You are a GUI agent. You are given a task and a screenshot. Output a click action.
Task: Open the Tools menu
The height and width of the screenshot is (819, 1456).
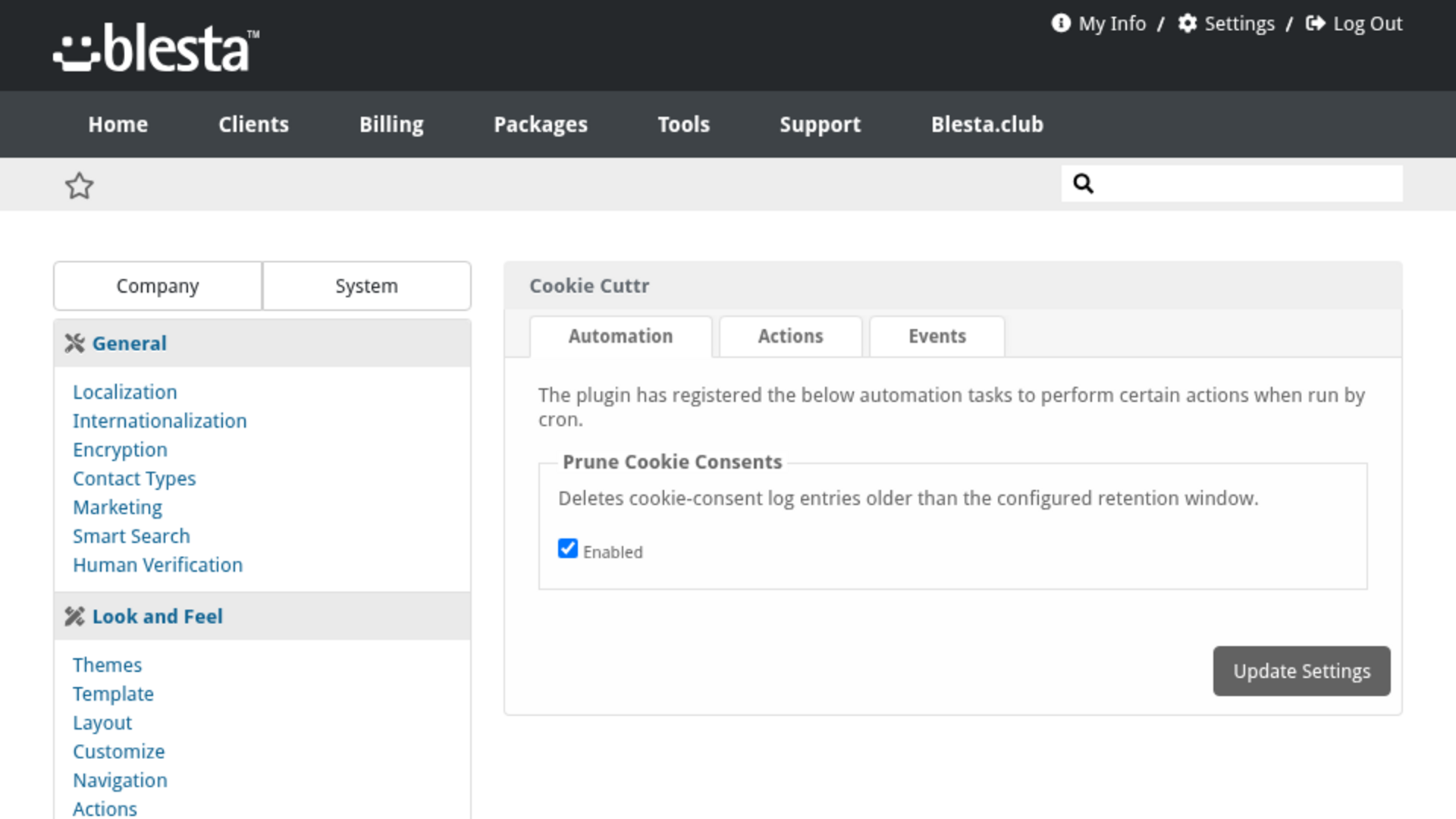pos(684,124)
